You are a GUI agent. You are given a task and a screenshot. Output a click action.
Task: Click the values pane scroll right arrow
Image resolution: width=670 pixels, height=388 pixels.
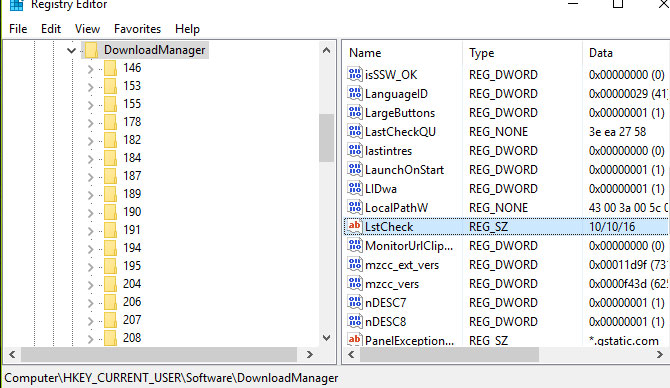tap(660, 354)
